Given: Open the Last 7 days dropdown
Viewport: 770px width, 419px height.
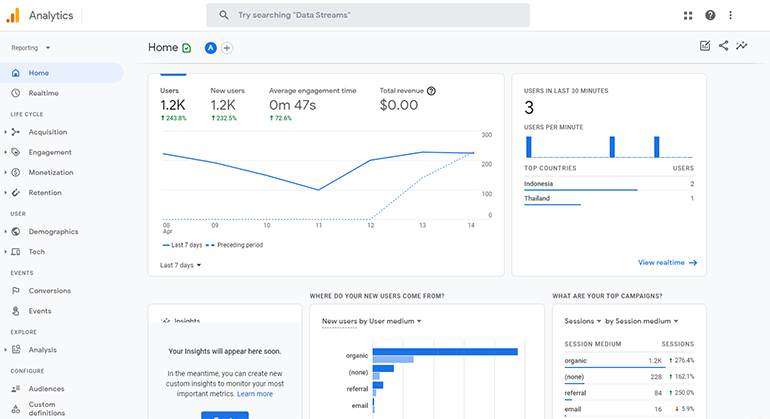Looking at the screenshot, I should [181, 265].
